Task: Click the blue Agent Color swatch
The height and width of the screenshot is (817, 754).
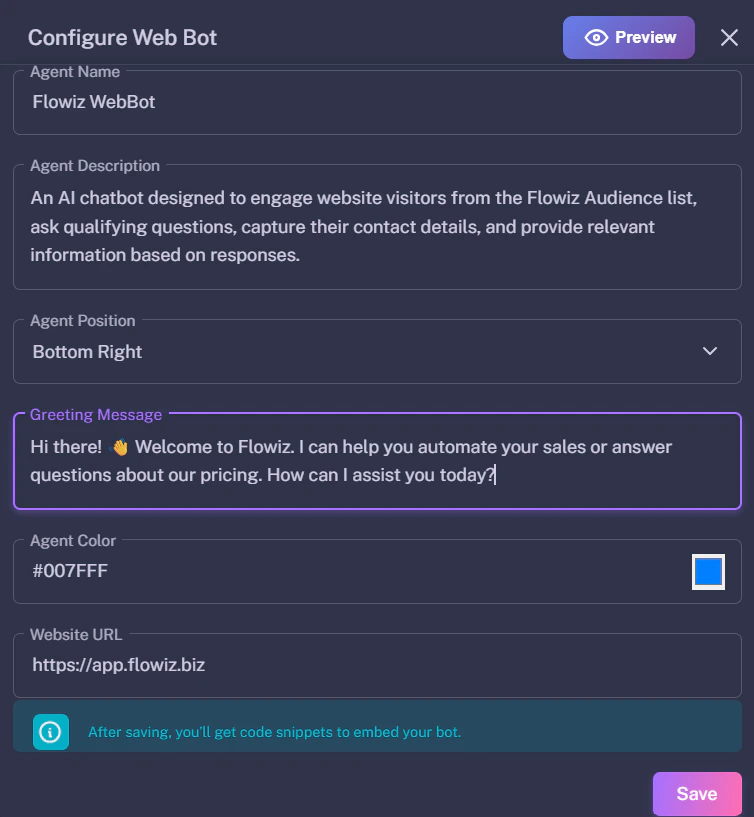Action: point(708,571)
